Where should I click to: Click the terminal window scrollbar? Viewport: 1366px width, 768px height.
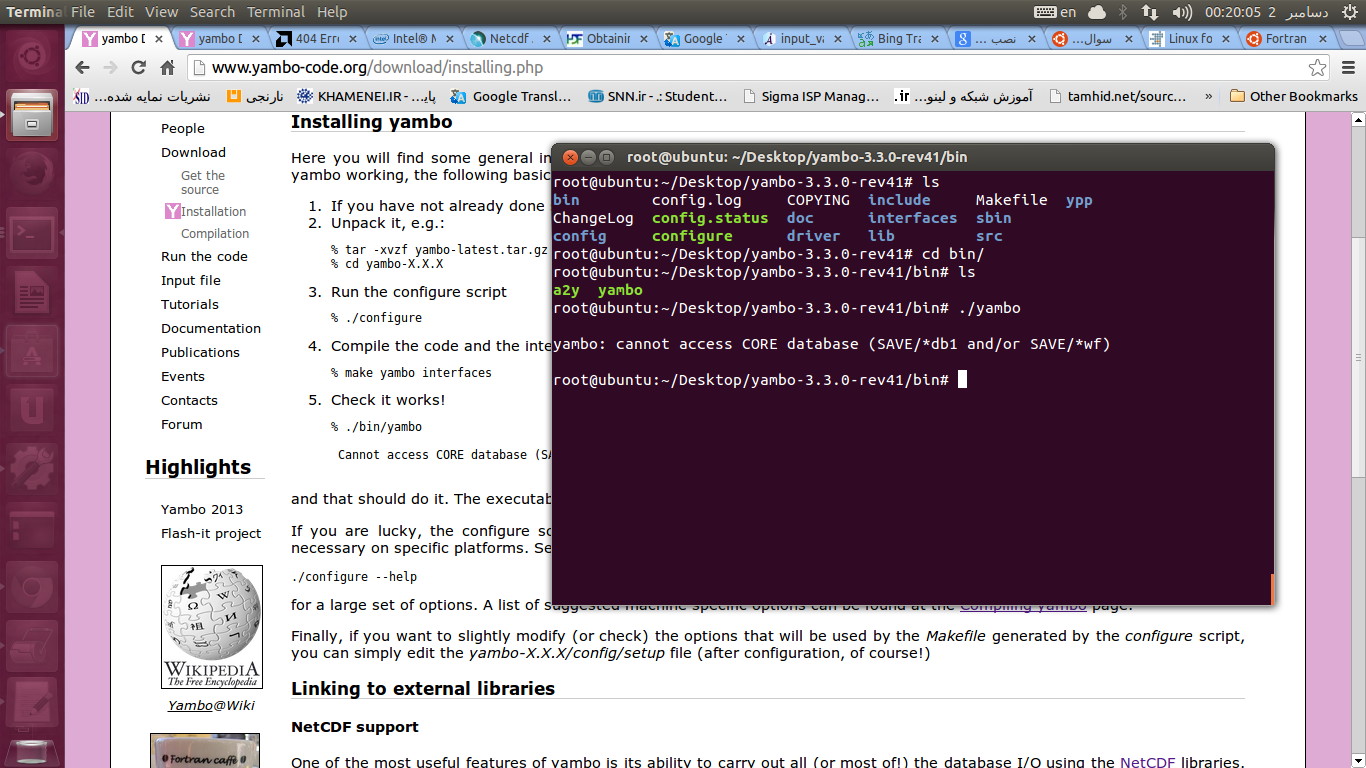(x=1271, y=590)
